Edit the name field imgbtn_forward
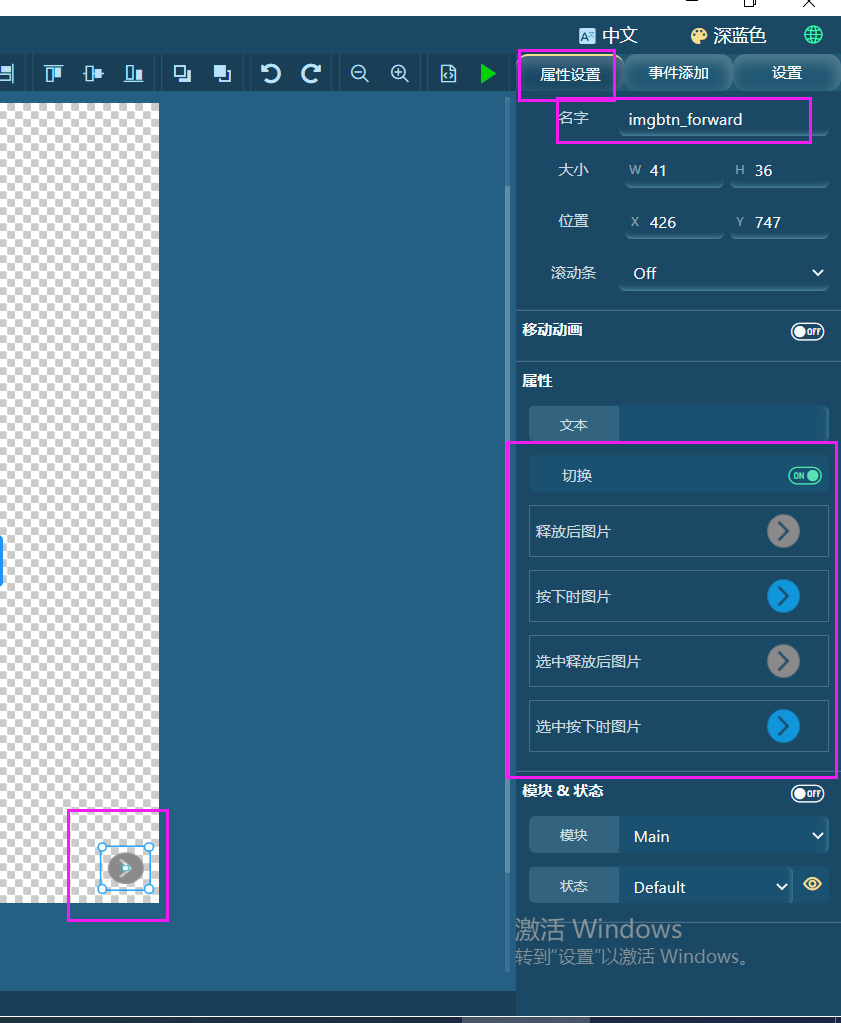841x1023 pixels. [x=724, y=119]
